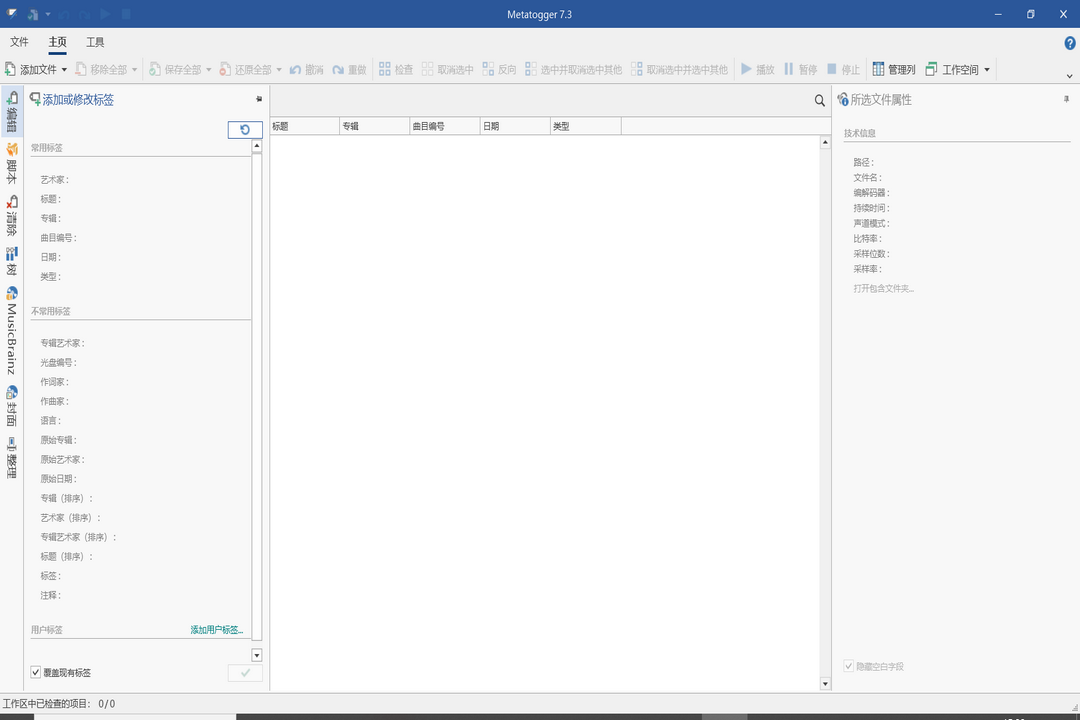Open the 文件 menu
Image resolution: width=1080 pixels, height=720 pixels.
[x=20, y=41]
